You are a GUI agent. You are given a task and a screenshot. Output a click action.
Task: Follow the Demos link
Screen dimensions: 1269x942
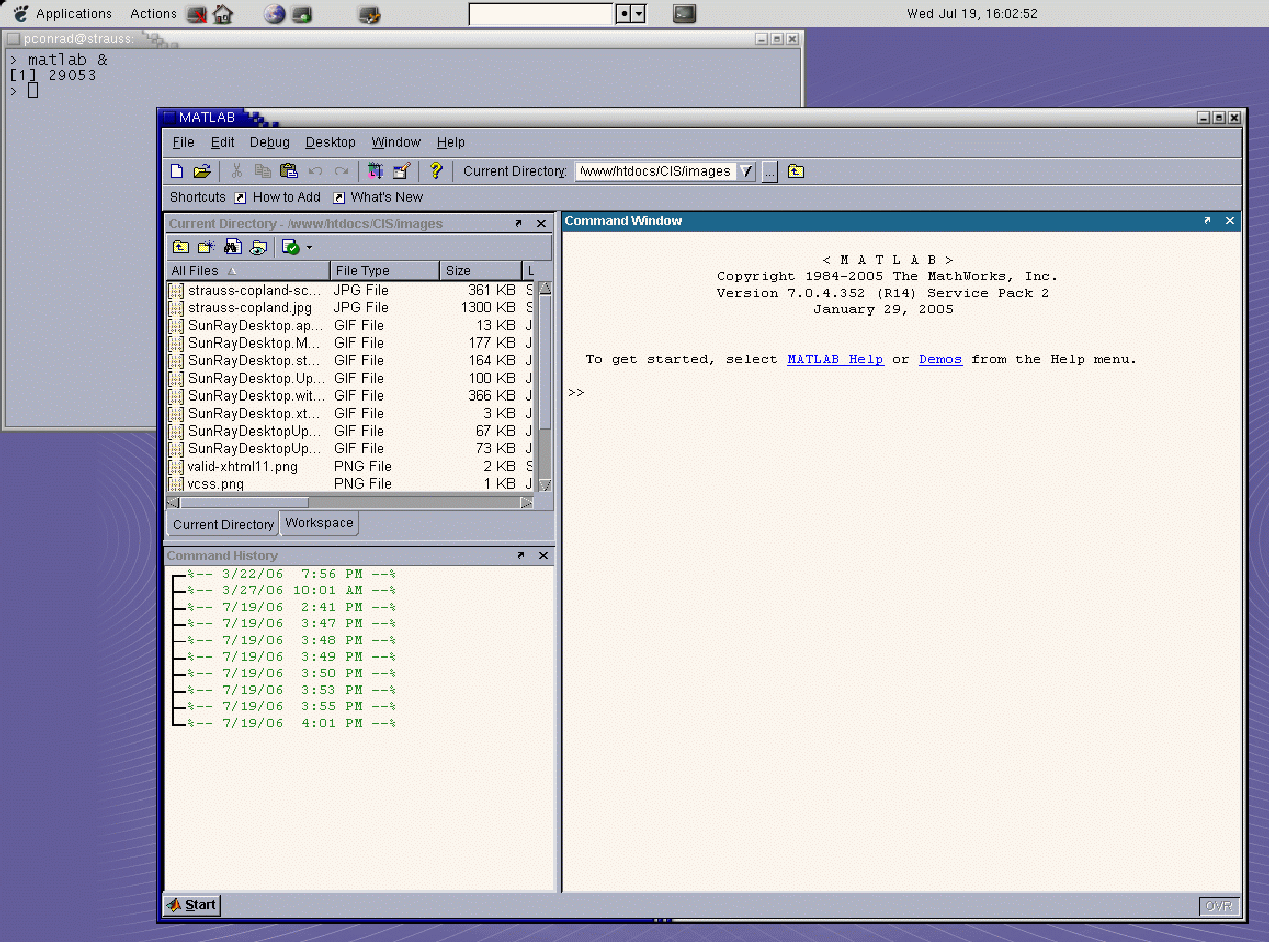940,359
